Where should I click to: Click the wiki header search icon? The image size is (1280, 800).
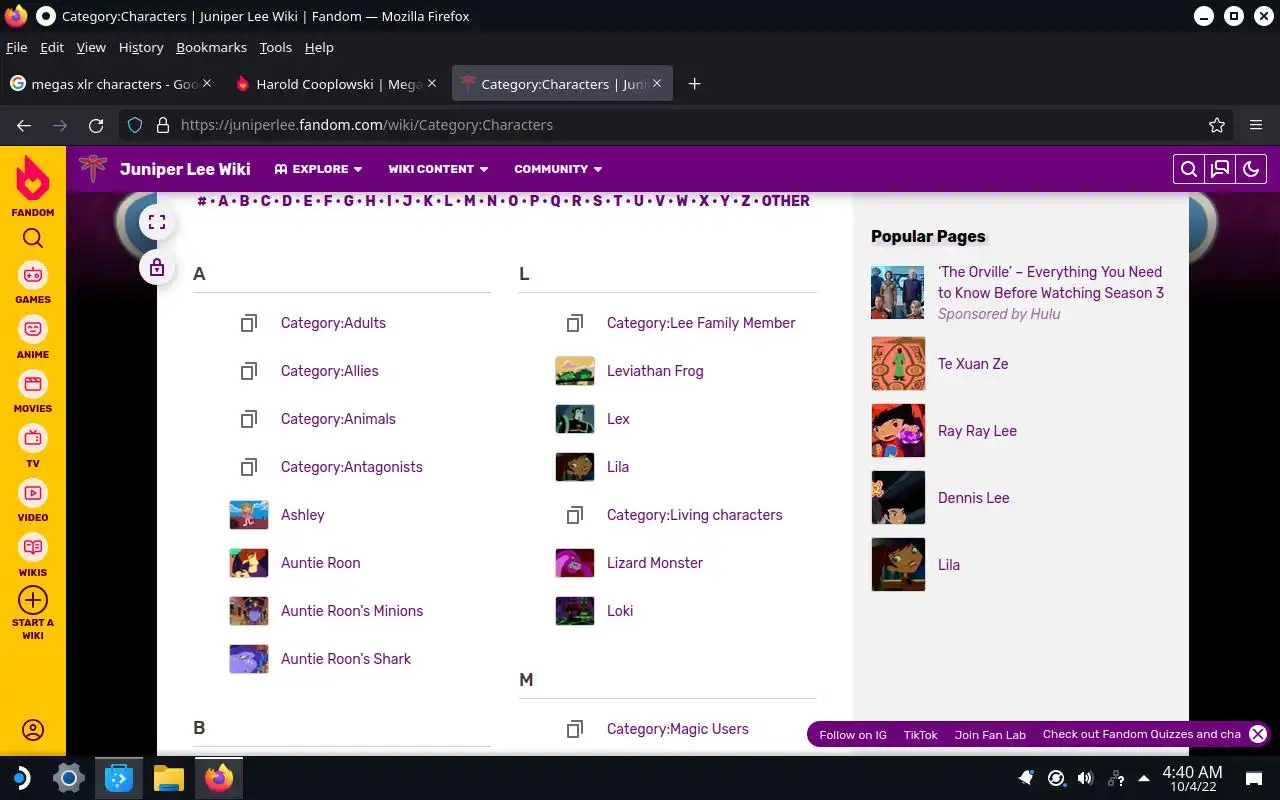tap(1188, 169)
